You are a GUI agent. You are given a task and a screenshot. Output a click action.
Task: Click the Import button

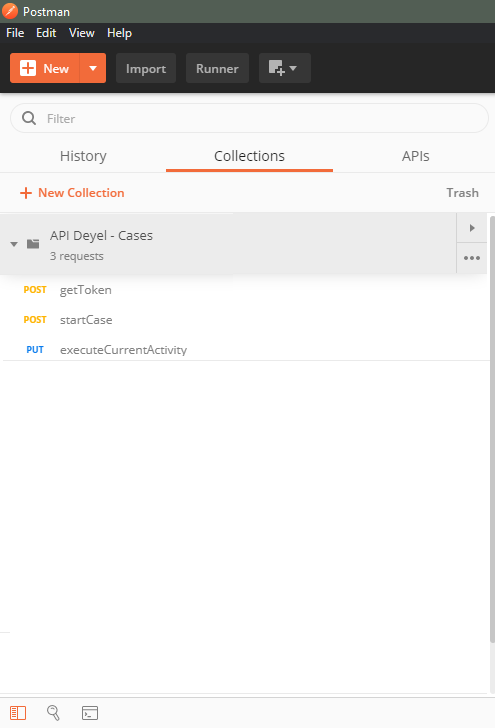[146, 68]
